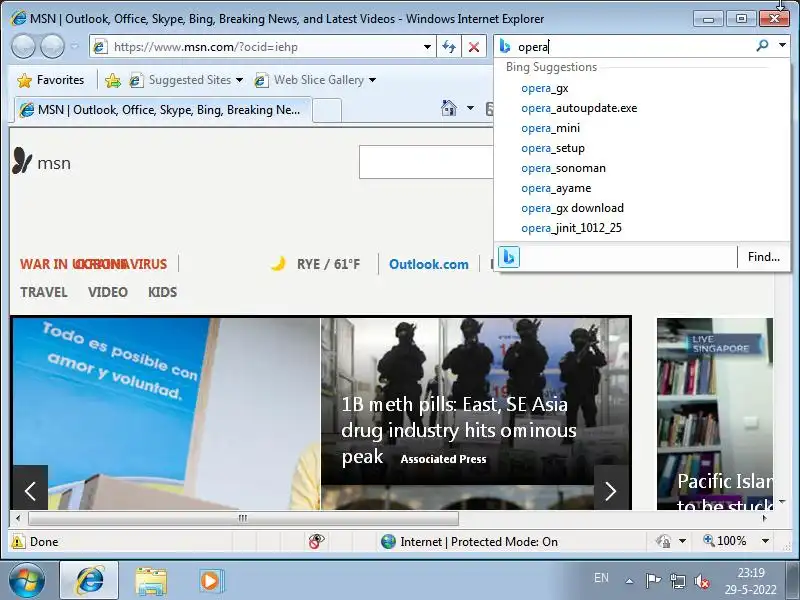Click Internet Protected Mode status globe
Viewport: 800px width, 600px height.
pos(388,541)
